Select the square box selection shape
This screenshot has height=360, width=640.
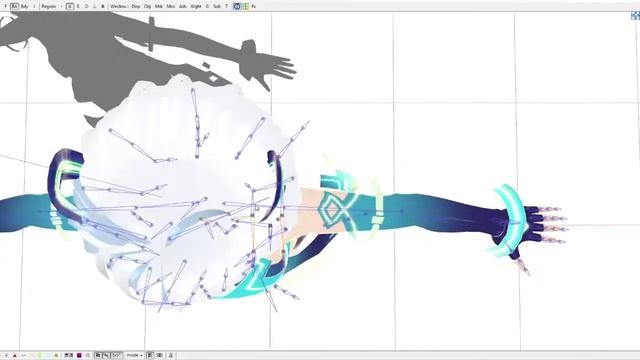point(70,7)
